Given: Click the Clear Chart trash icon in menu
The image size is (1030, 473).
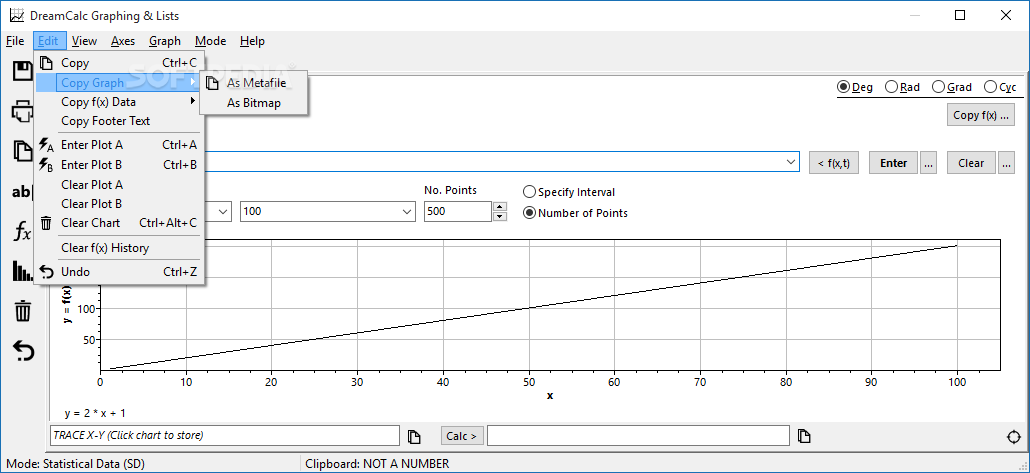Looking at the screenshot, I should click(46, 223).
